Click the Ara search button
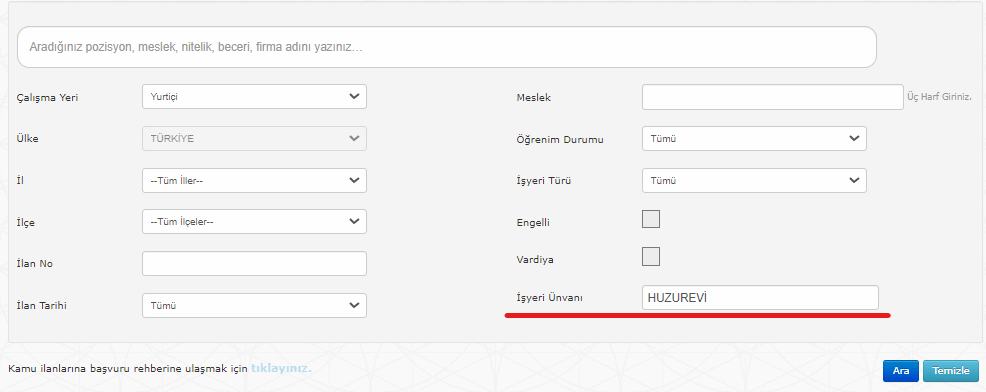 [x=900, y=371]
